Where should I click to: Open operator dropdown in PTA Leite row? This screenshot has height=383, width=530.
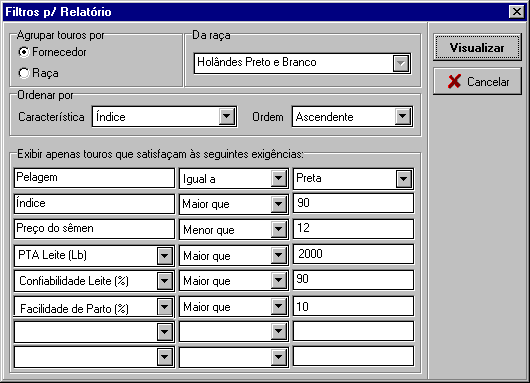(x=279, y=256)
